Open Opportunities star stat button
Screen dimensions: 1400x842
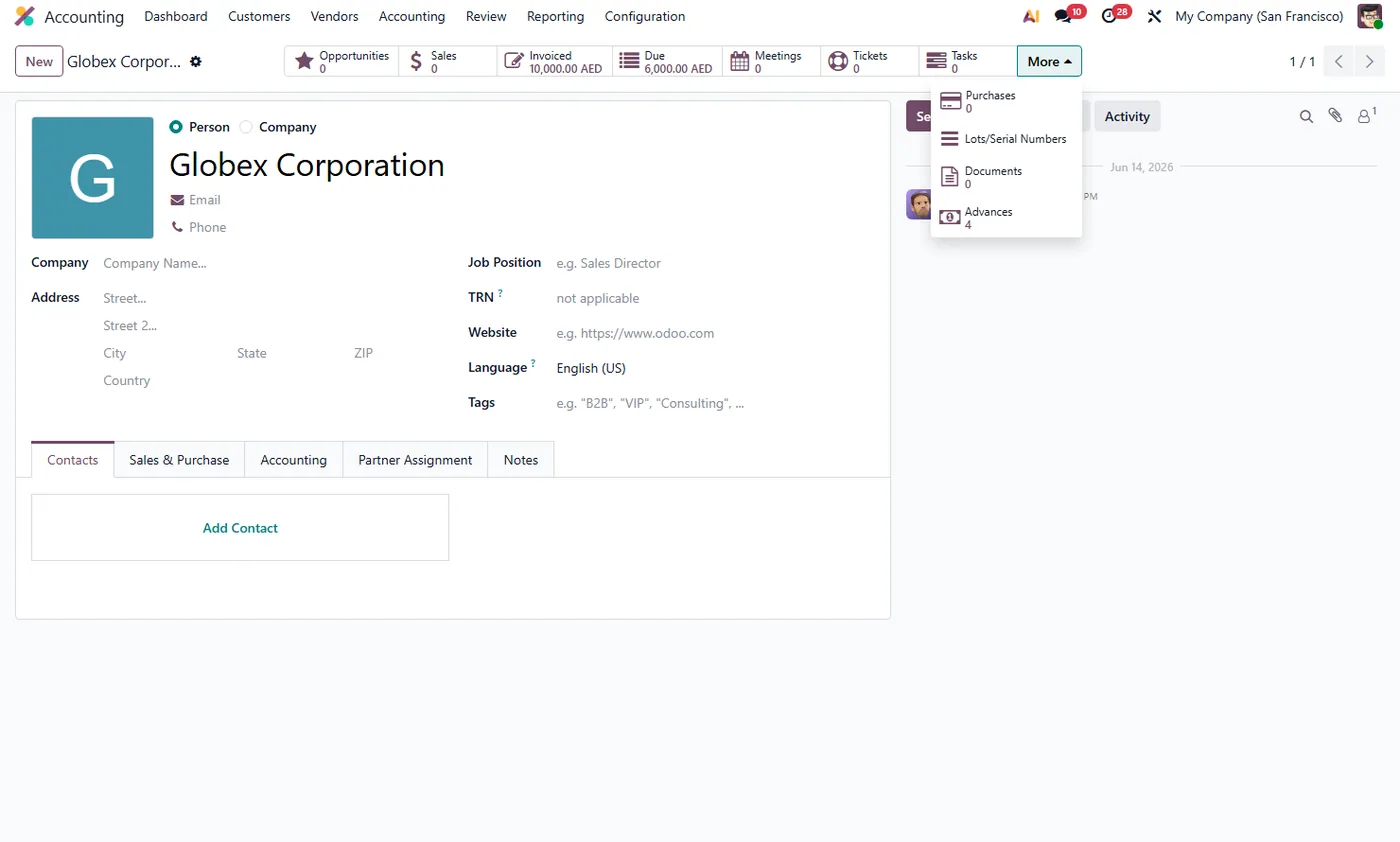click(342, 62)
